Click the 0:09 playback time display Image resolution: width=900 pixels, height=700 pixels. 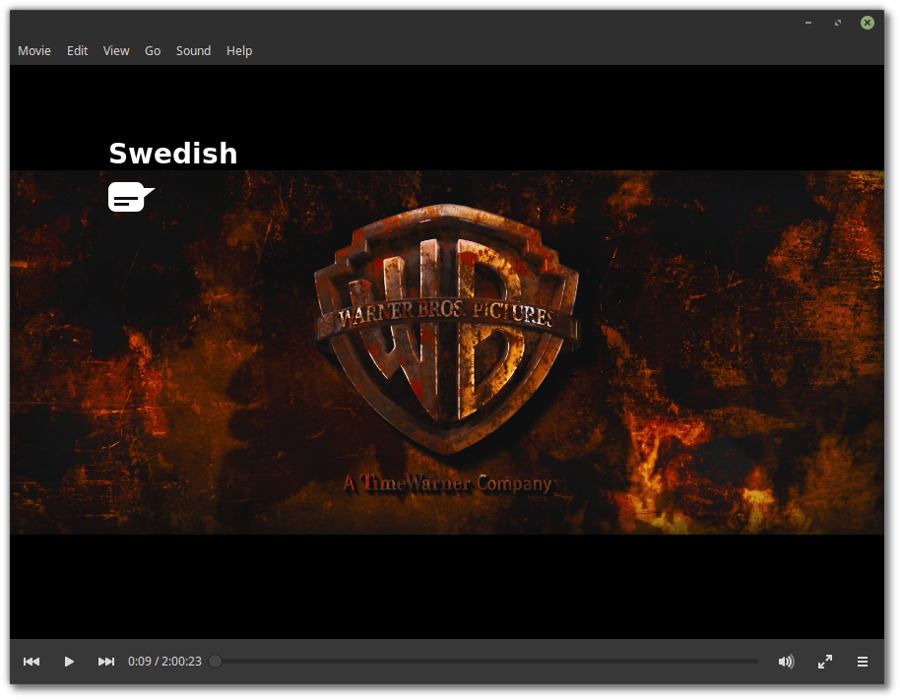pos(167,661)
